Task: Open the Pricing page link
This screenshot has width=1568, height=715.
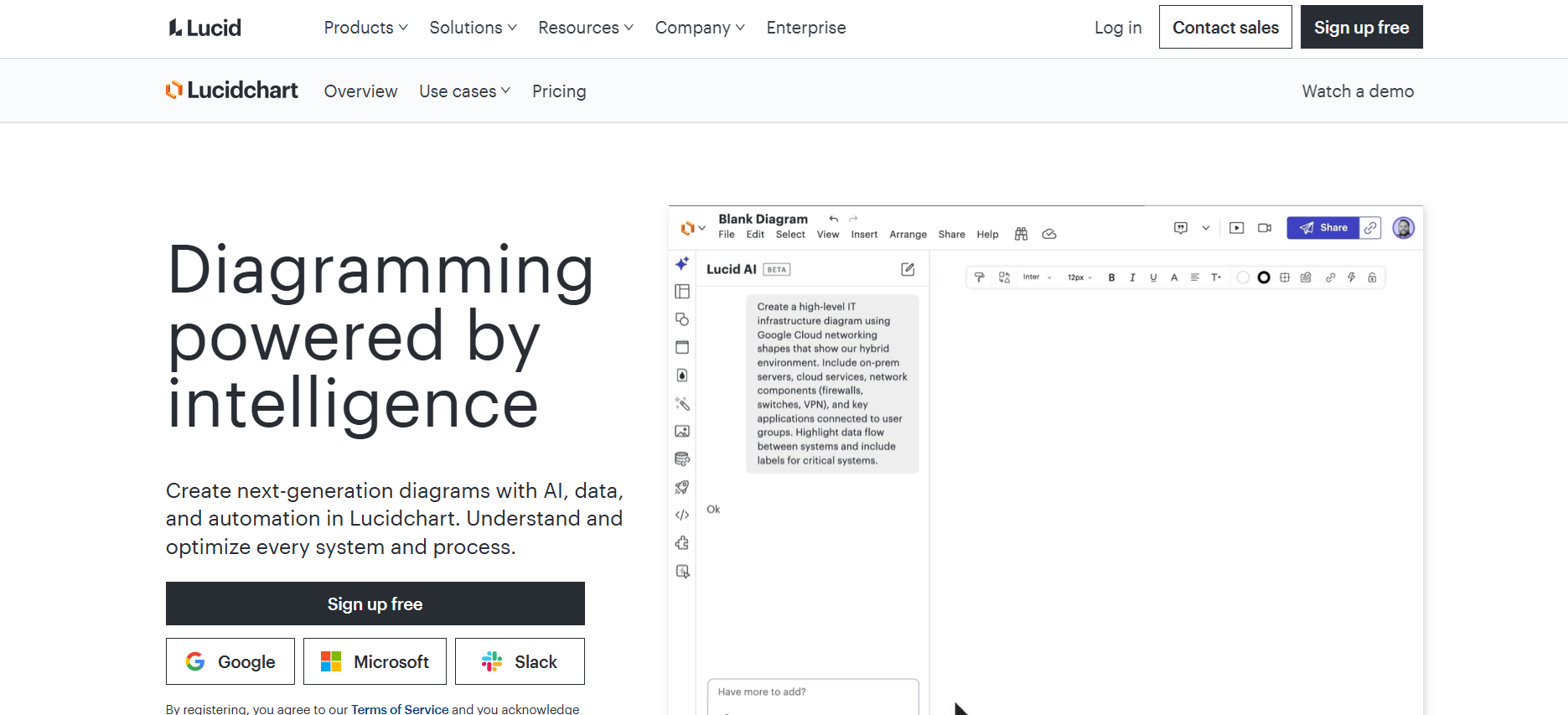Action: (559, 91)
